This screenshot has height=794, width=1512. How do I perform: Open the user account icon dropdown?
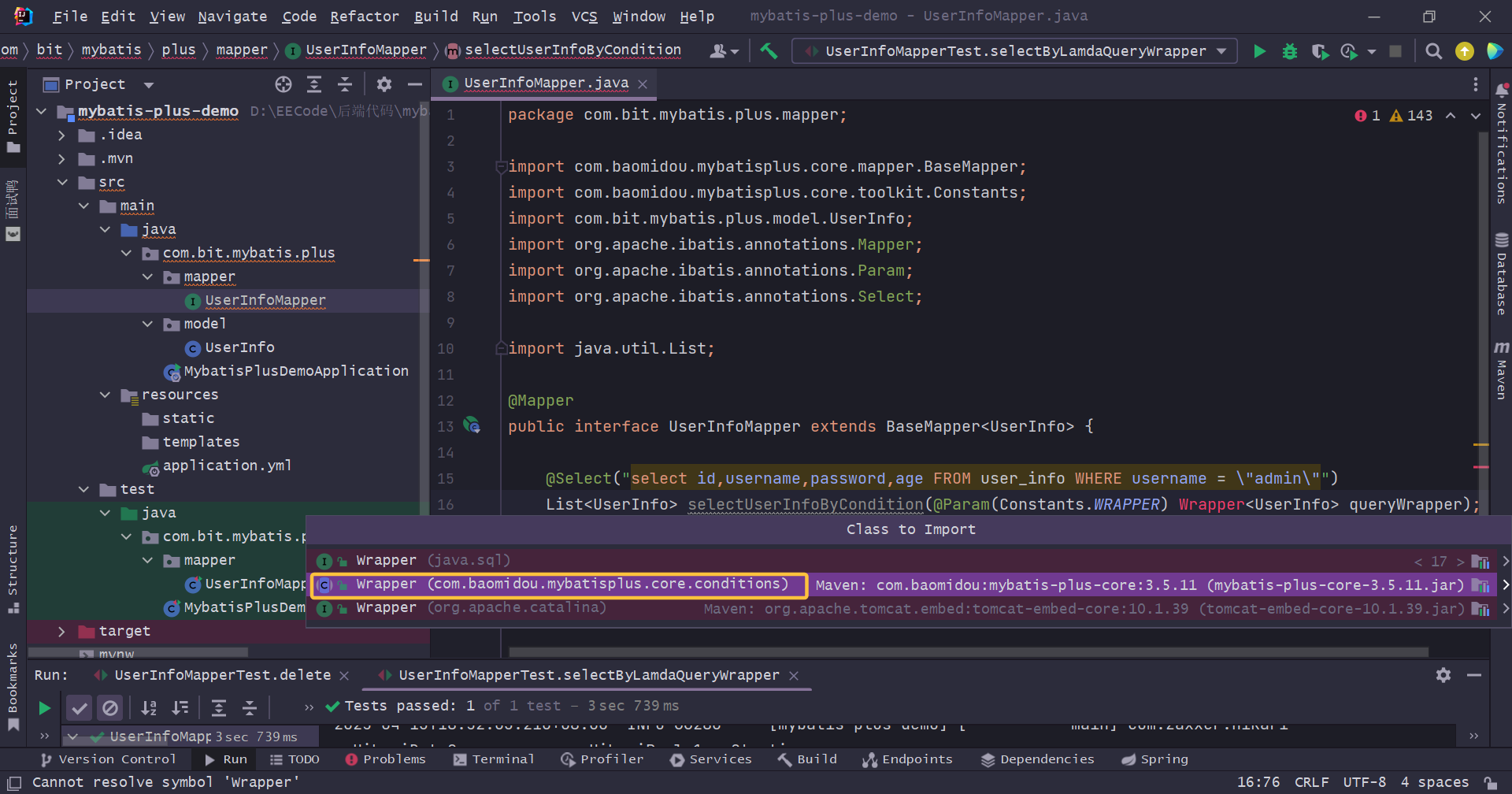coord(724,51)
